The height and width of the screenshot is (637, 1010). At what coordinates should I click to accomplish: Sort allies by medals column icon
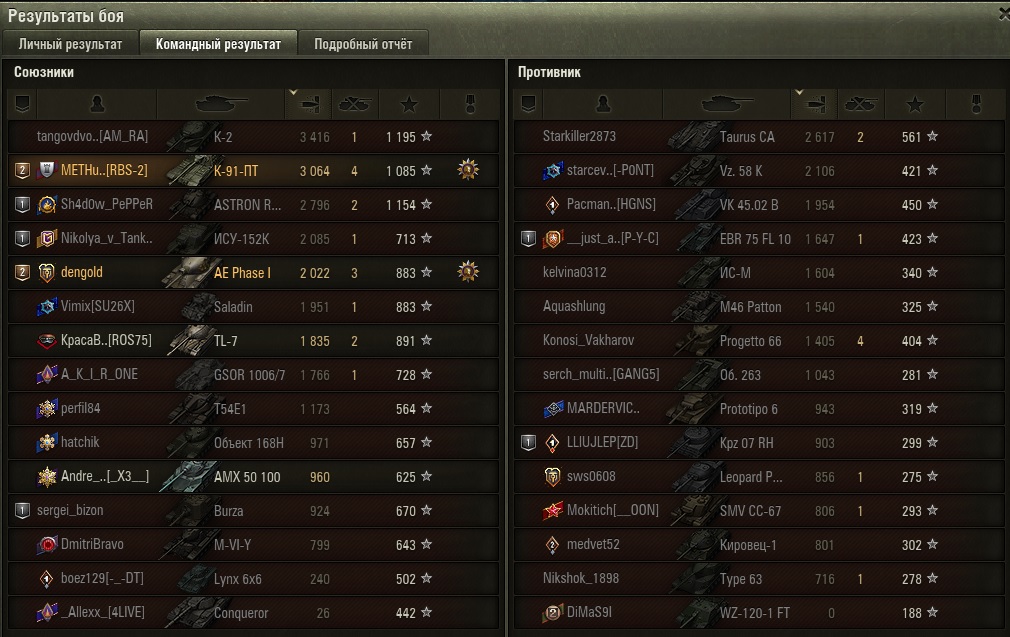[470, 104]
